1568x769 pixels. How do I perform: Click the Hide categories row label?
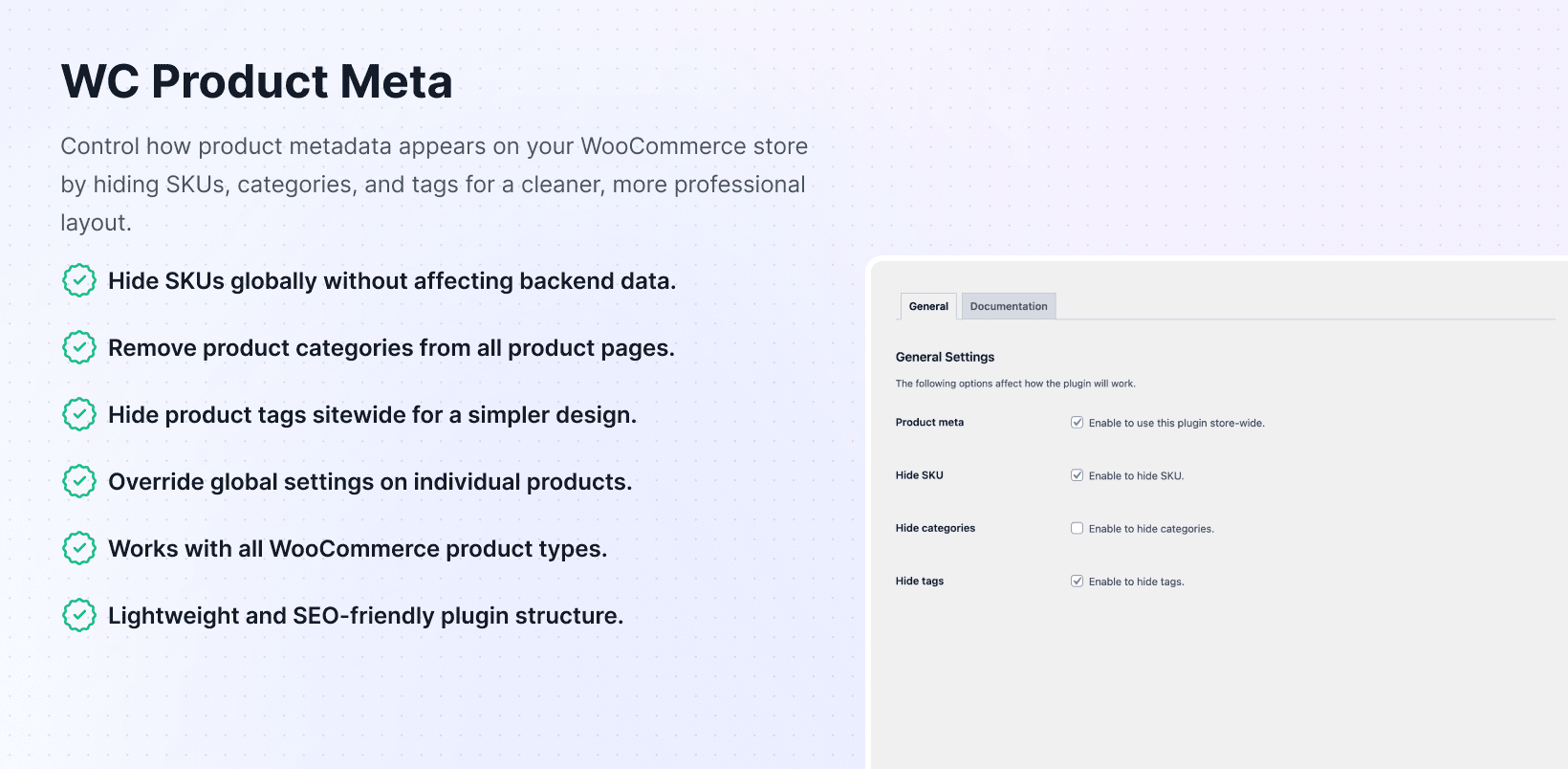point(935,528)
